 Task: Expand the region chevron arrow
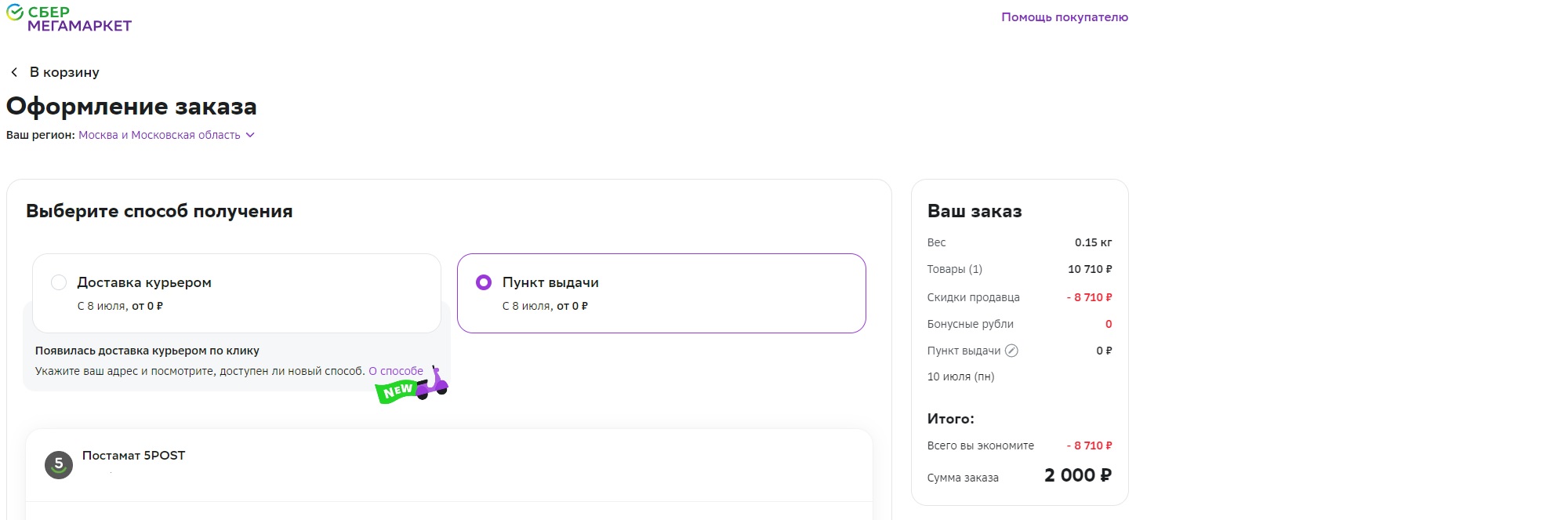[250, 135]
